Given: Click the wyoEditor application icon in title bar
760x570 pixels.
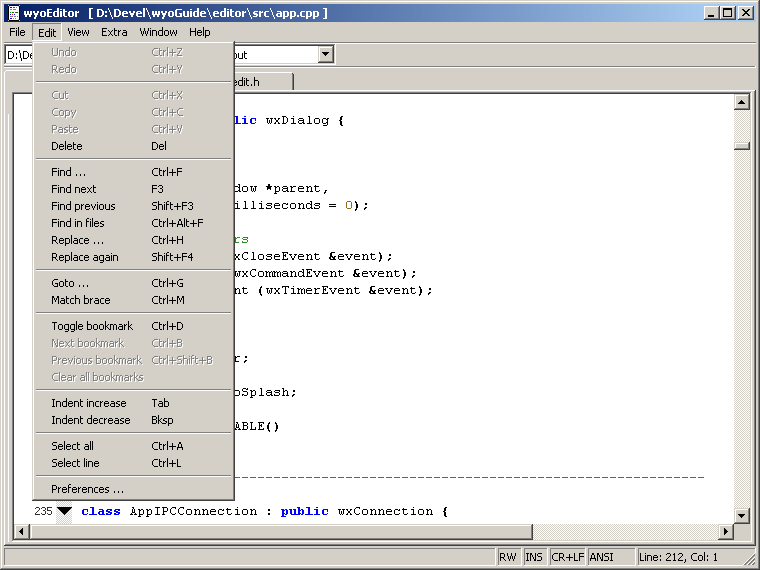Looking at the screenshot, I should pyautogui.click(x=12, y=13).
